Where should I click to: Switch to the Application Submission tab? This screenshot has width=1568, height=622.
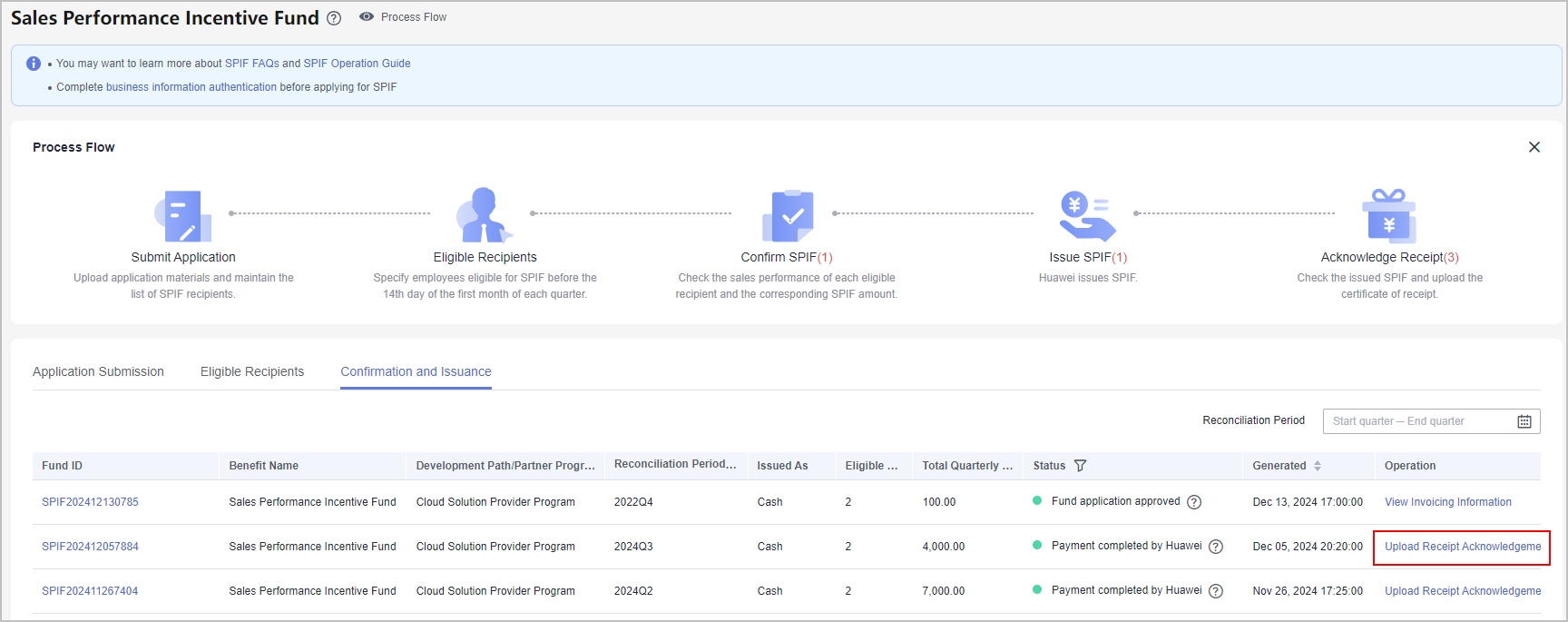click(98, 371)
